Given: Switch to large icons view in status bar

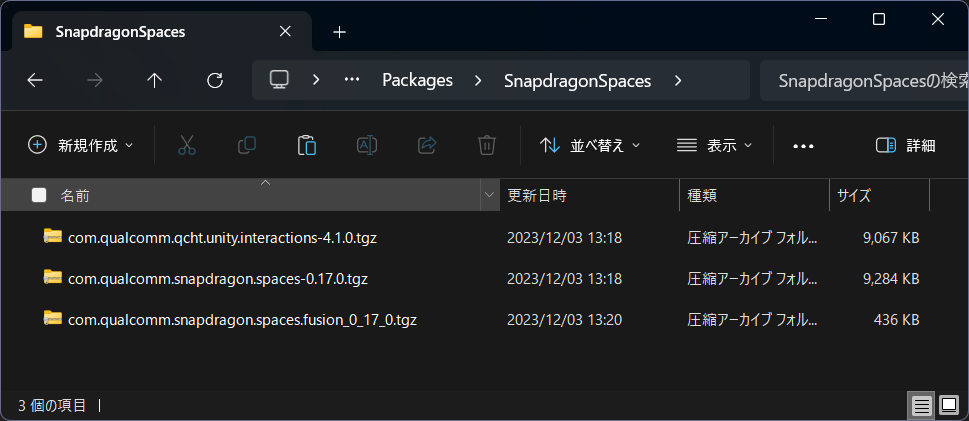Looking at the screenshot, I should pyautogui.click(x=948, y=406).
